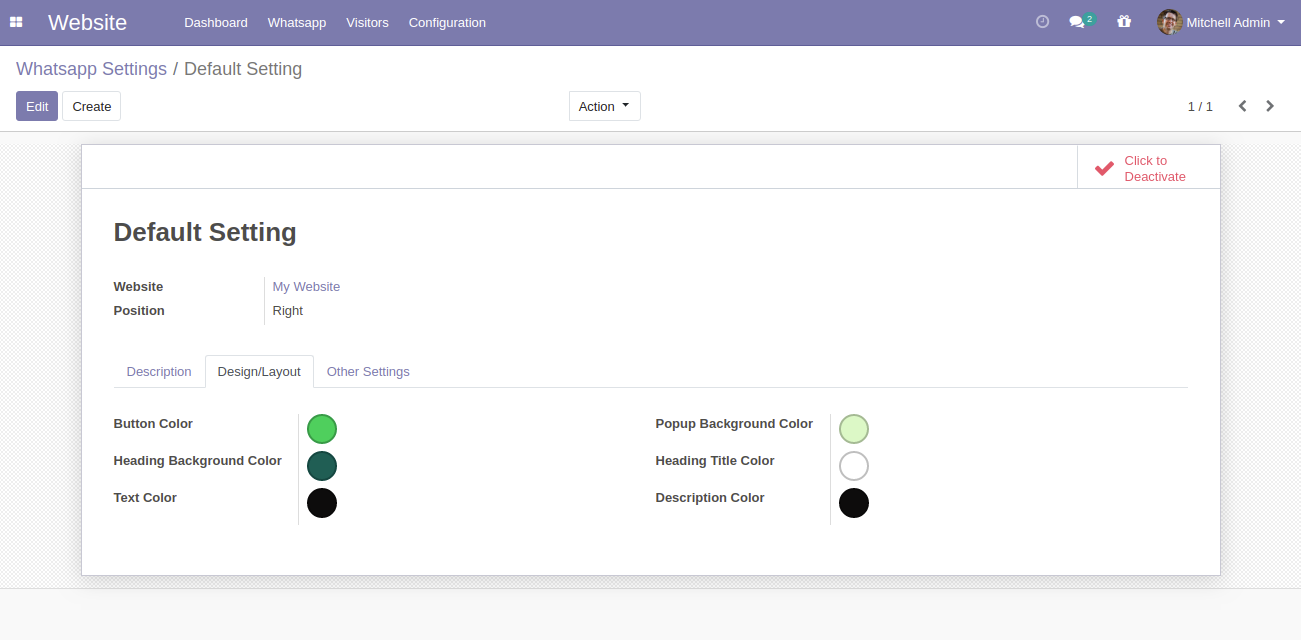
Task: Go to next record arrow
Action: coord(1270,106)
